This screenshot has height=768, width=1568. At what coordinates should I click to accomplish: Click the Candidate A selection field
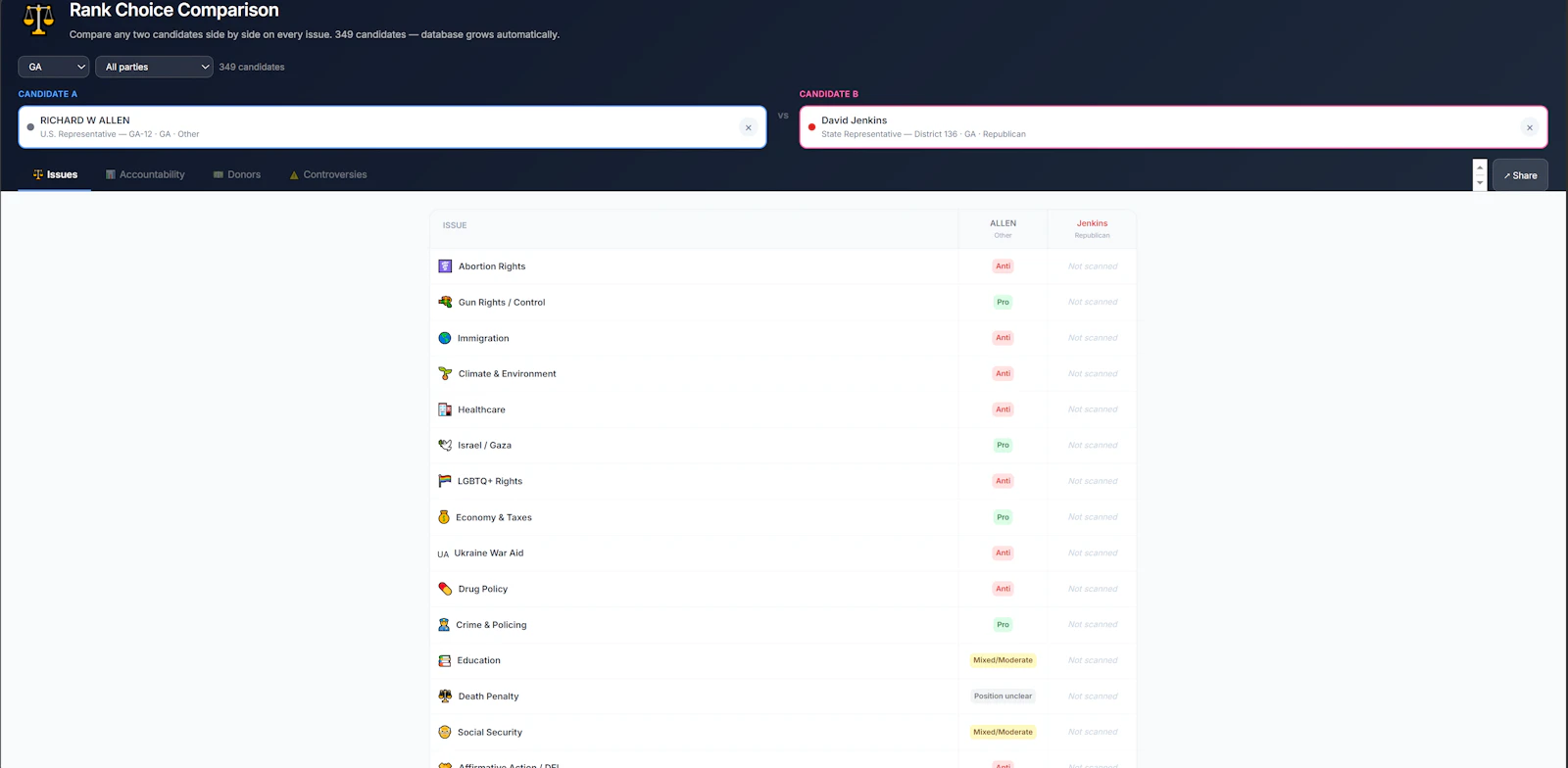392,127
